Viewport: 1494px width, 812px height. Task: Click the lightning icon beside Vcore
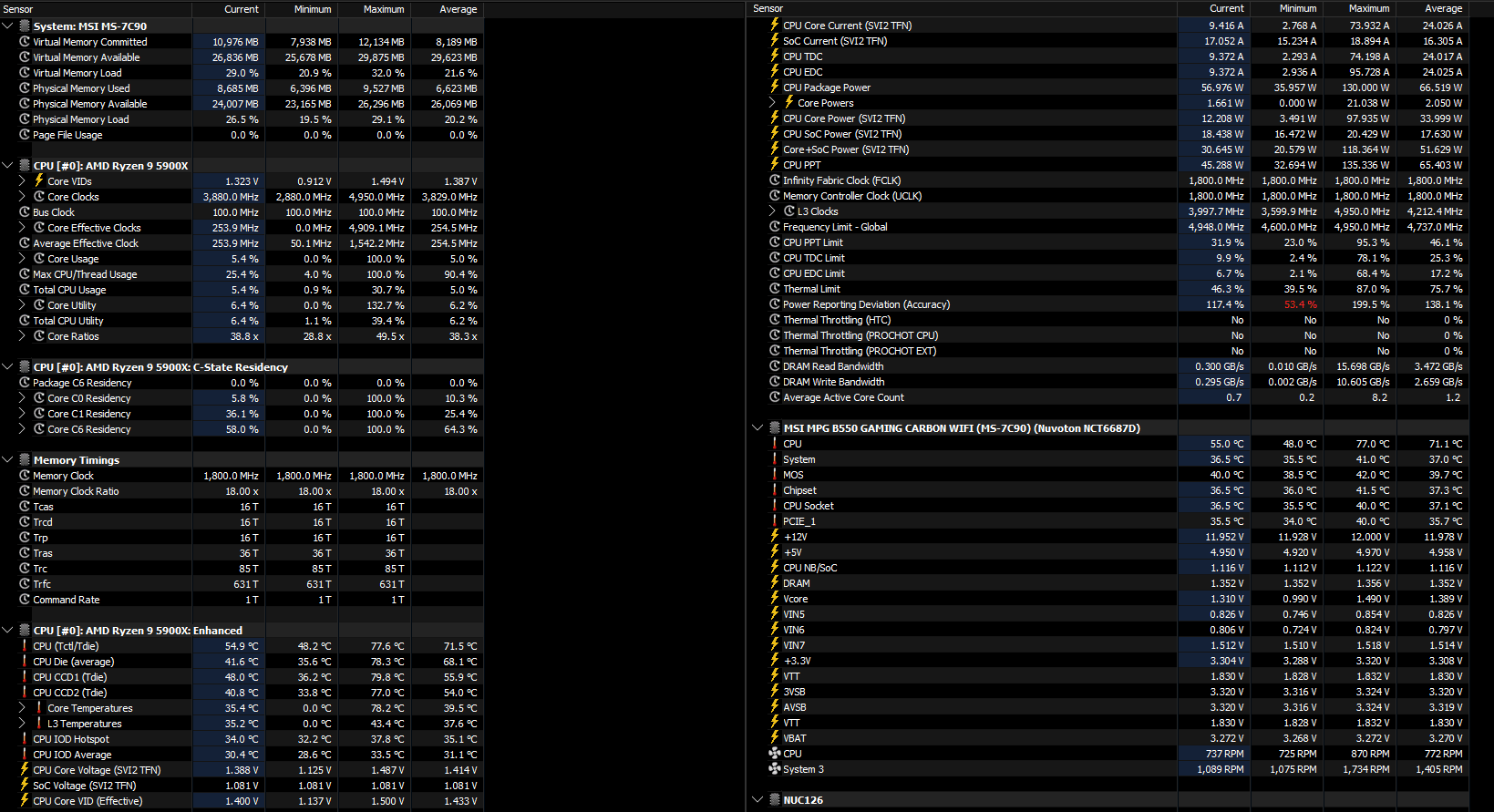(775, 599)
